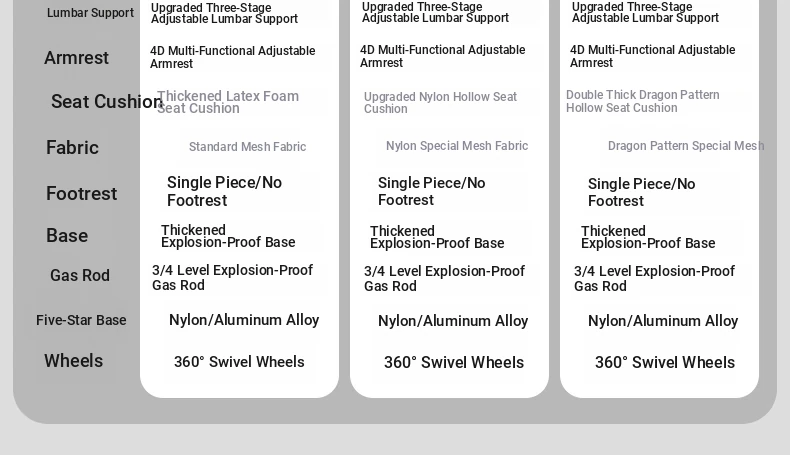Click the Base row label

point(67,235)
